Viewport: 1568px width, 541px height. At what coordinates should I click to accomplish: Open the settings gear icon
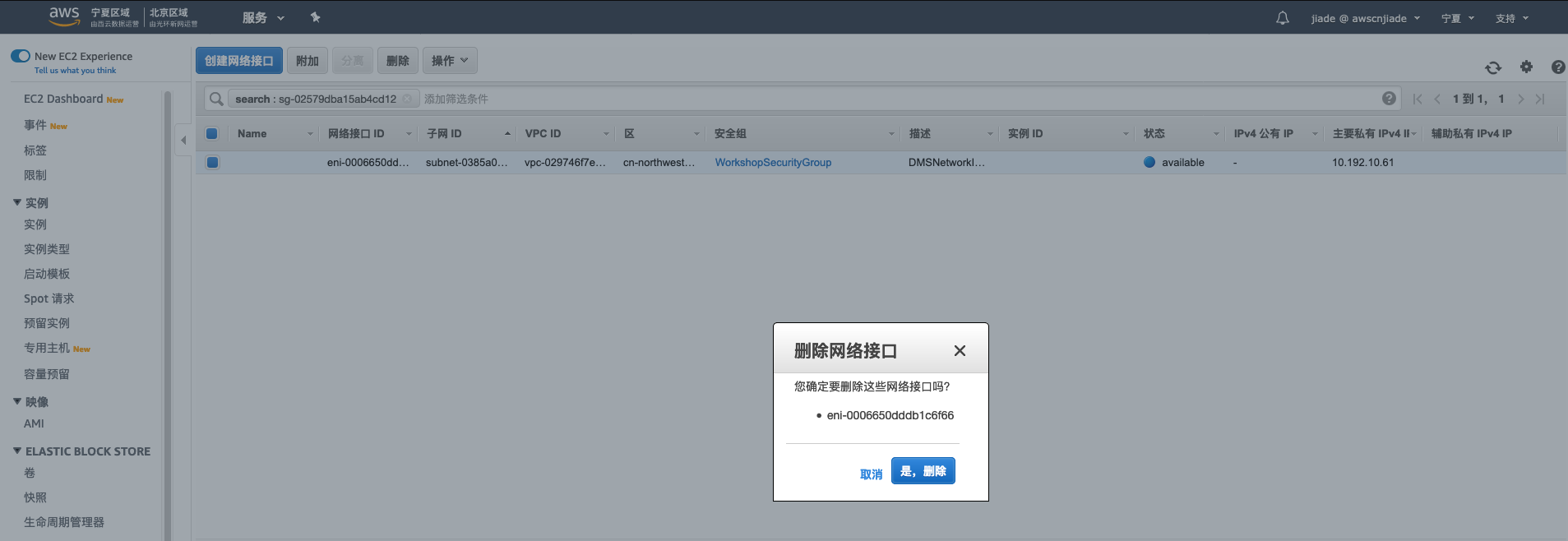[x=1526, y=67]
